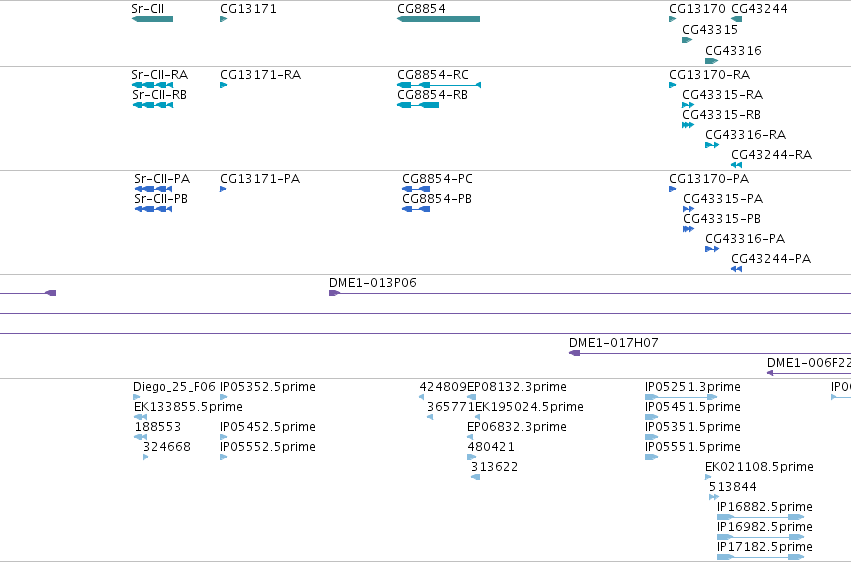Click the DME1-006F22 clone label
851x562 pixels.
click(x=809, y=363)
